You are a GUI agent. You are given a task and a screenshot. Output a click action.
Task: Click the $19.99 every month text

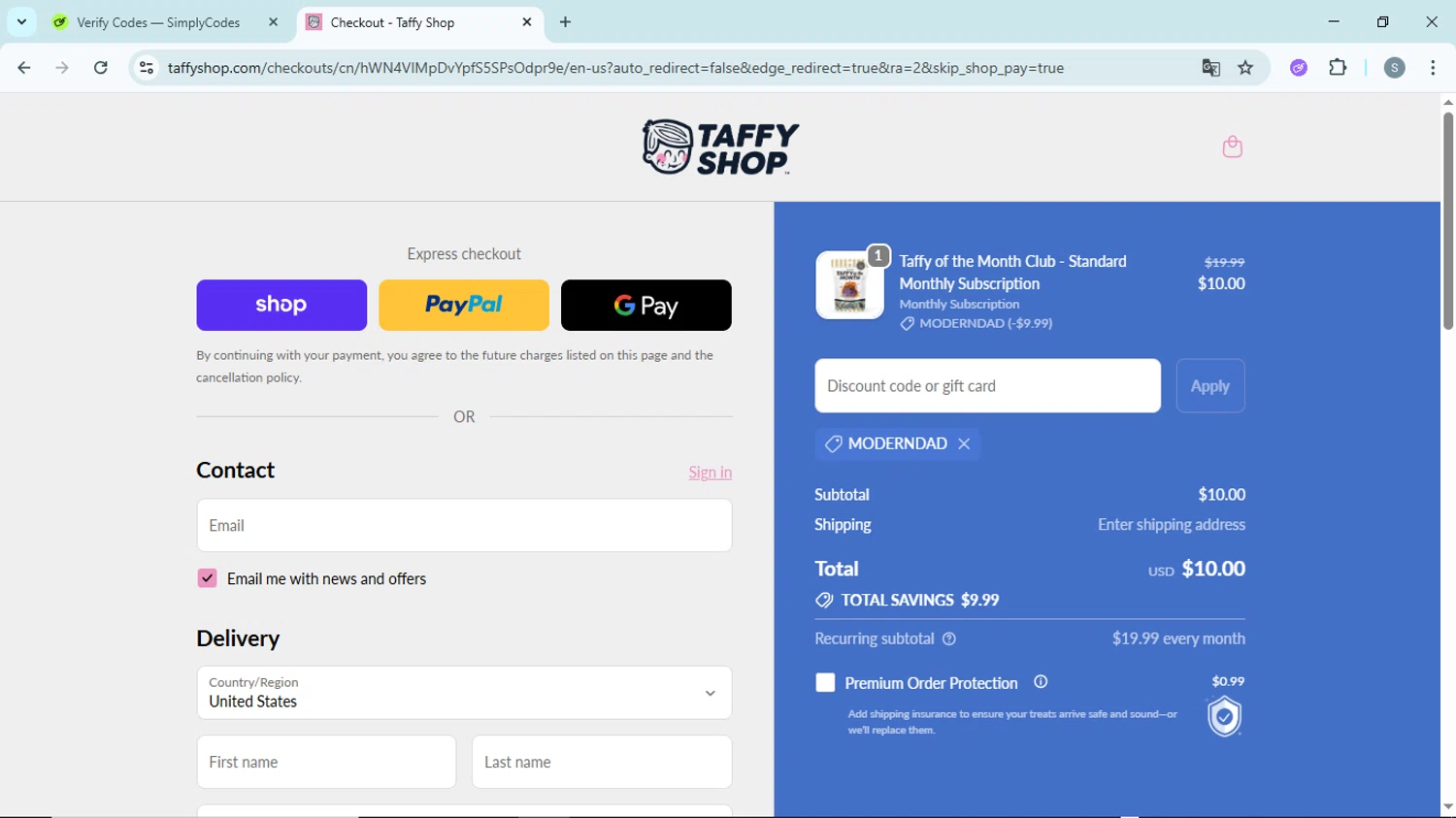[1178, 638]
